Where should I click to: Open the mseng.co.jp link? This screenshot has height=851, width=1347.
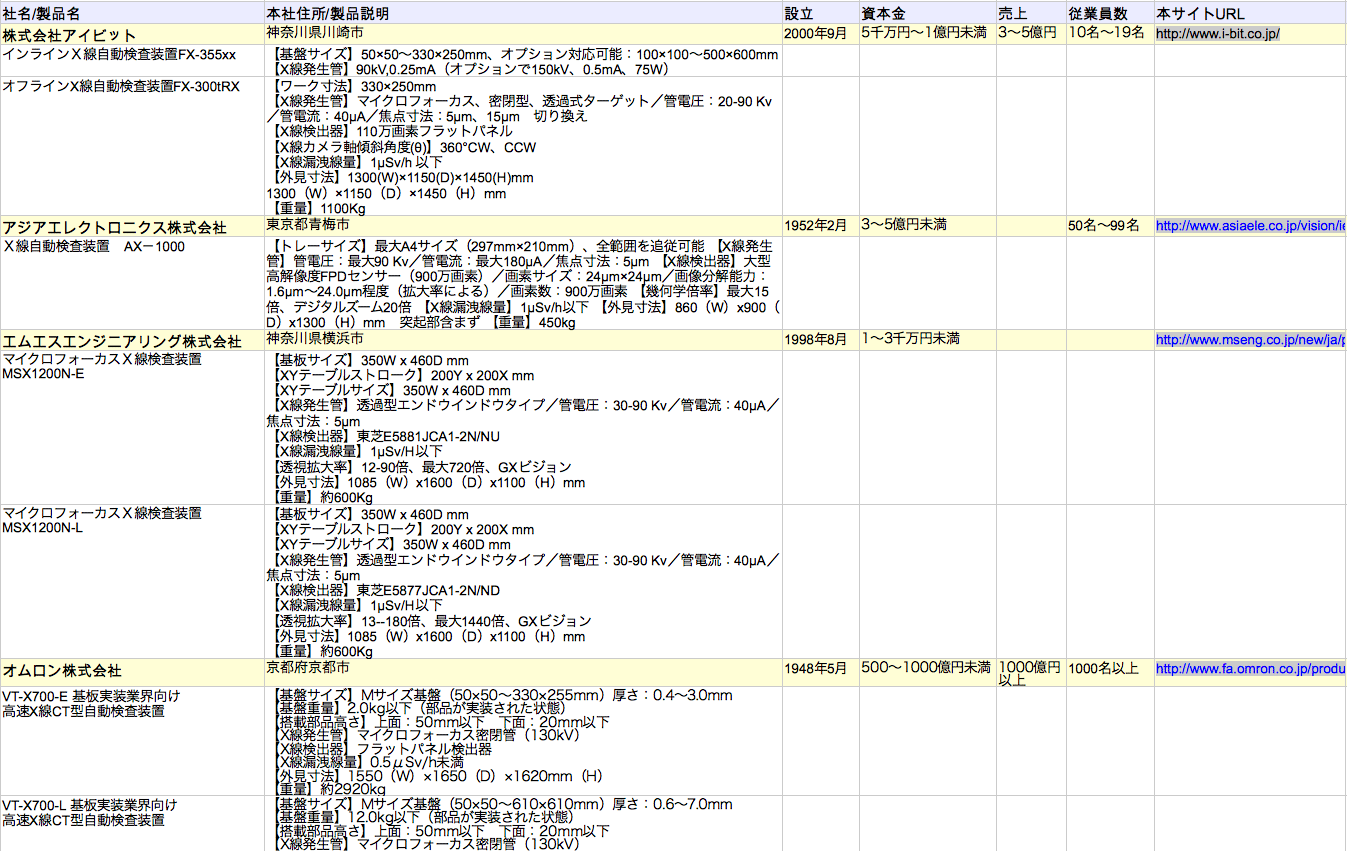(x=1251, y=340)
